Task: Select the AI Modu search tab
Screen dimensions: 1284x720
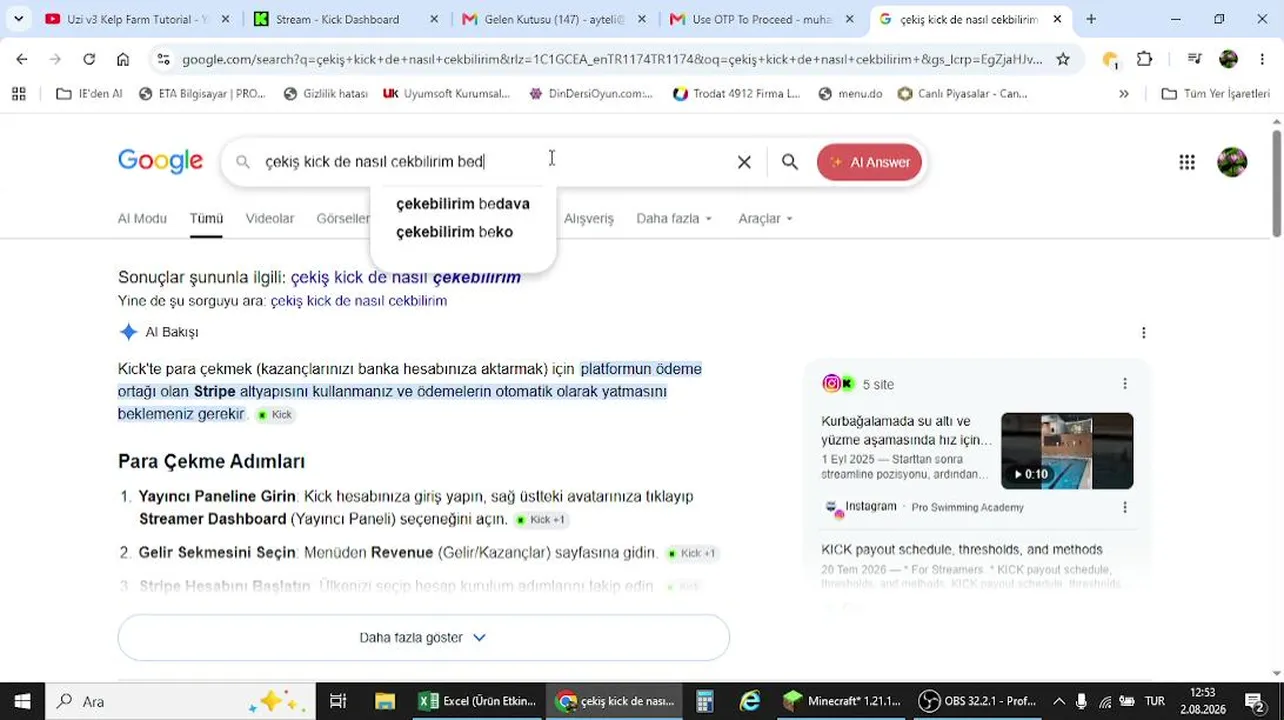Action: [x=142, y=218]
